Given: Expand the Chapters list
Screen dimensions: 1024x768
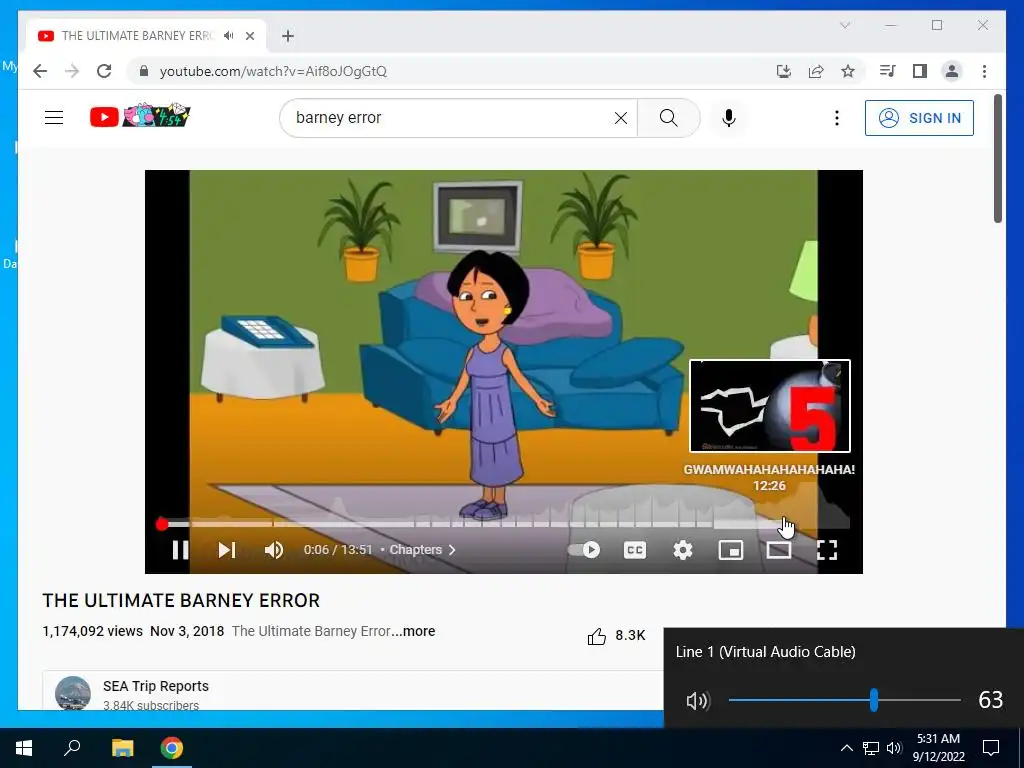Looking at the screenshot, I should pyautogui.click(x=423, y=550).
